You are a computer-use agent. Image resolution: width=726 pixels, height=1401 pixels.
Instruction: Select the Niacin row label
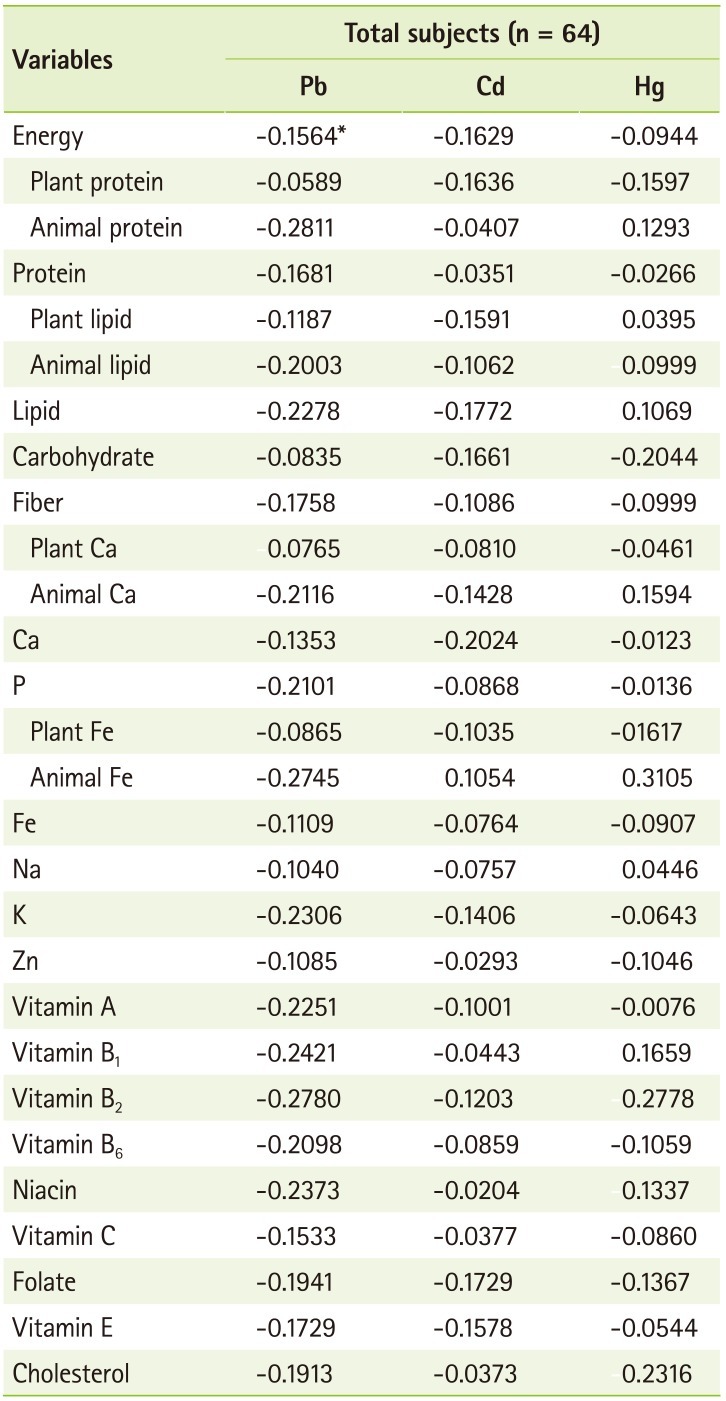coord(45,1190)
